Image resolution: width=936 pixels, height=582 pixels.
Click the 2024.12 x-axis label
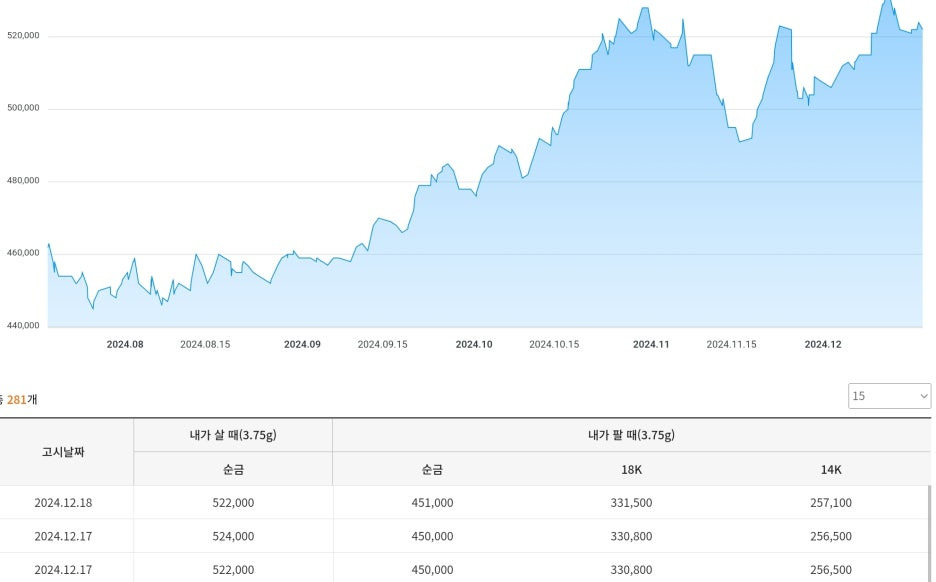[823, 344]
